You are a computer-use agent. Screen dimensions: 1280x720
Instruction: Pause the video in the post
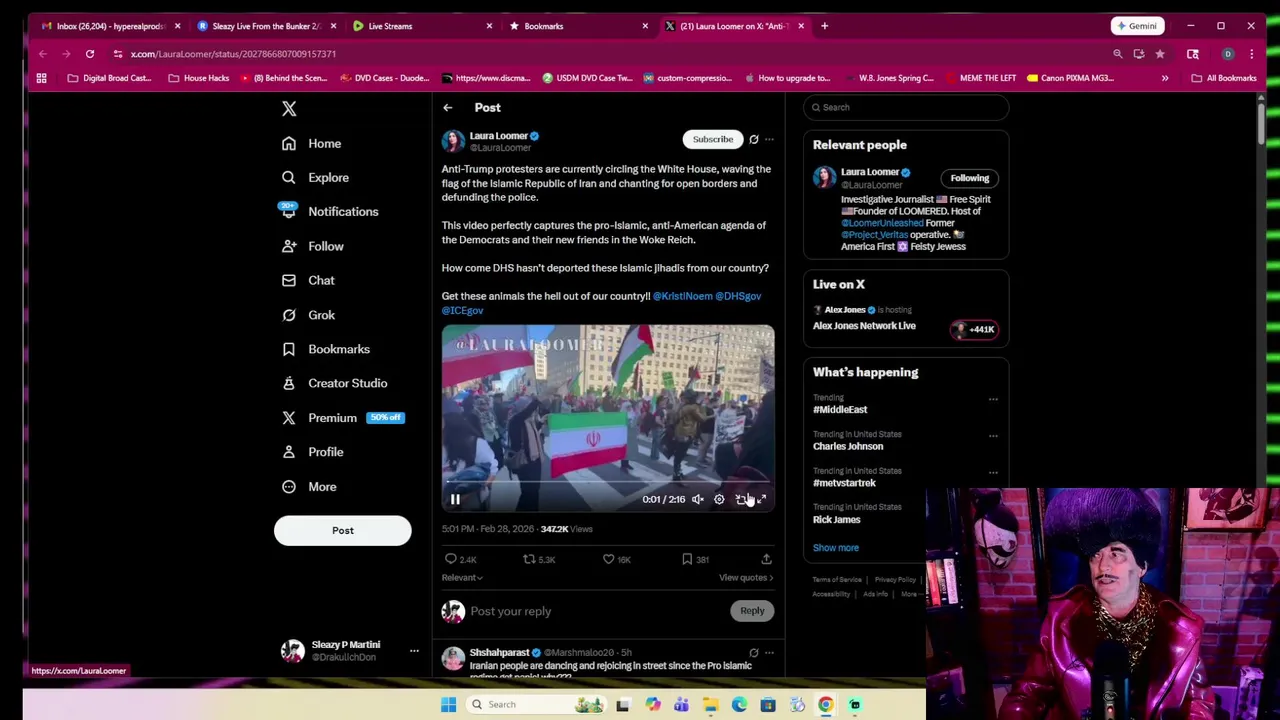click(x=455, y=499)
